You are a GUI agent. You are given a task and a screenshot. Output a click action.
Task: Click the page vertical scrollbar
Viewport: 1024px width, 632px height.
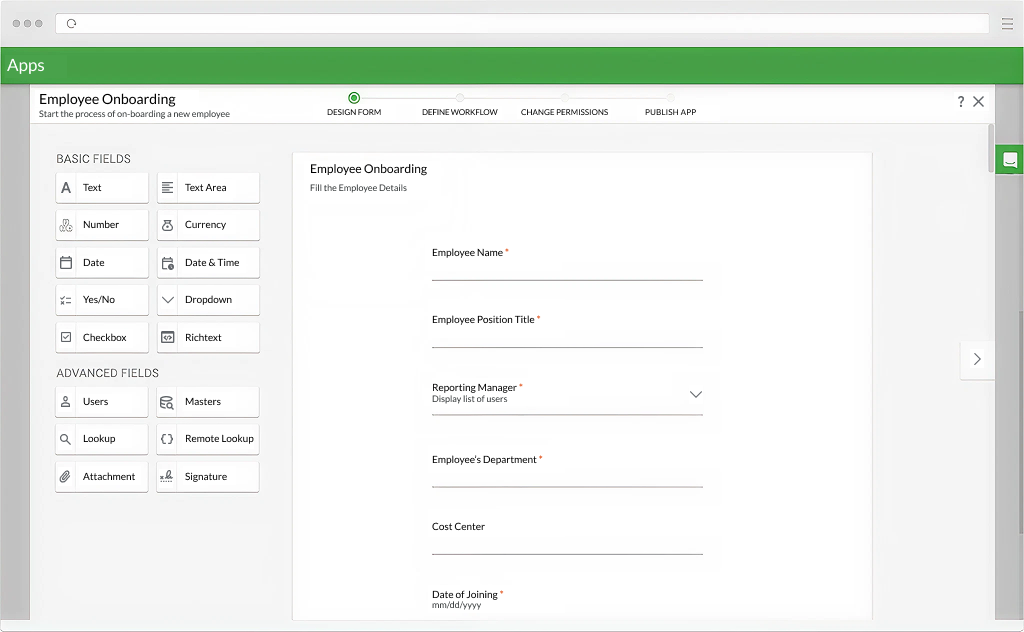pos(991,148)
